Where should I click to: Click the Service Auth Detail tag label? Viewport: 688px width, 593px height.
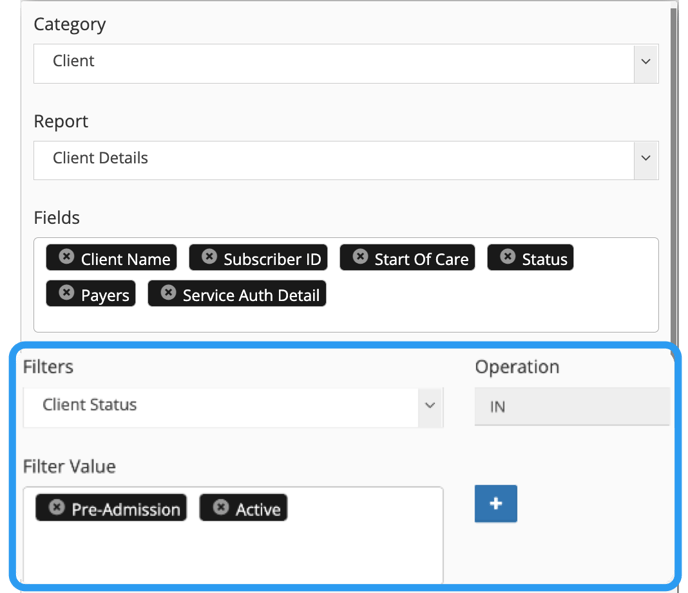(x=251, y=295)
